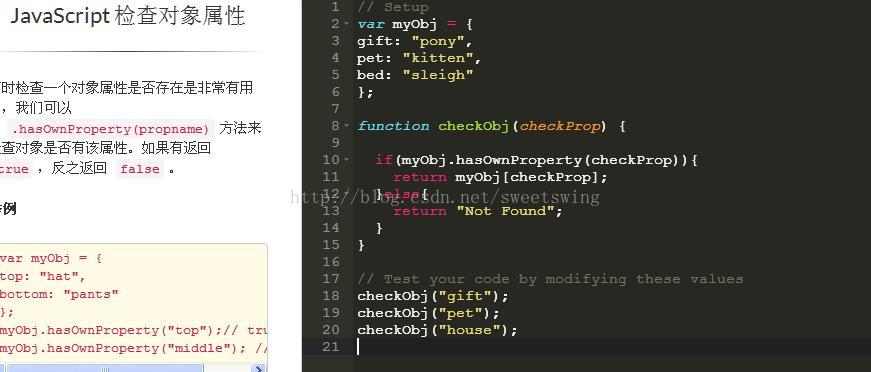
Task: Place cursor on empty editor line 21
Action: point(611,347)
